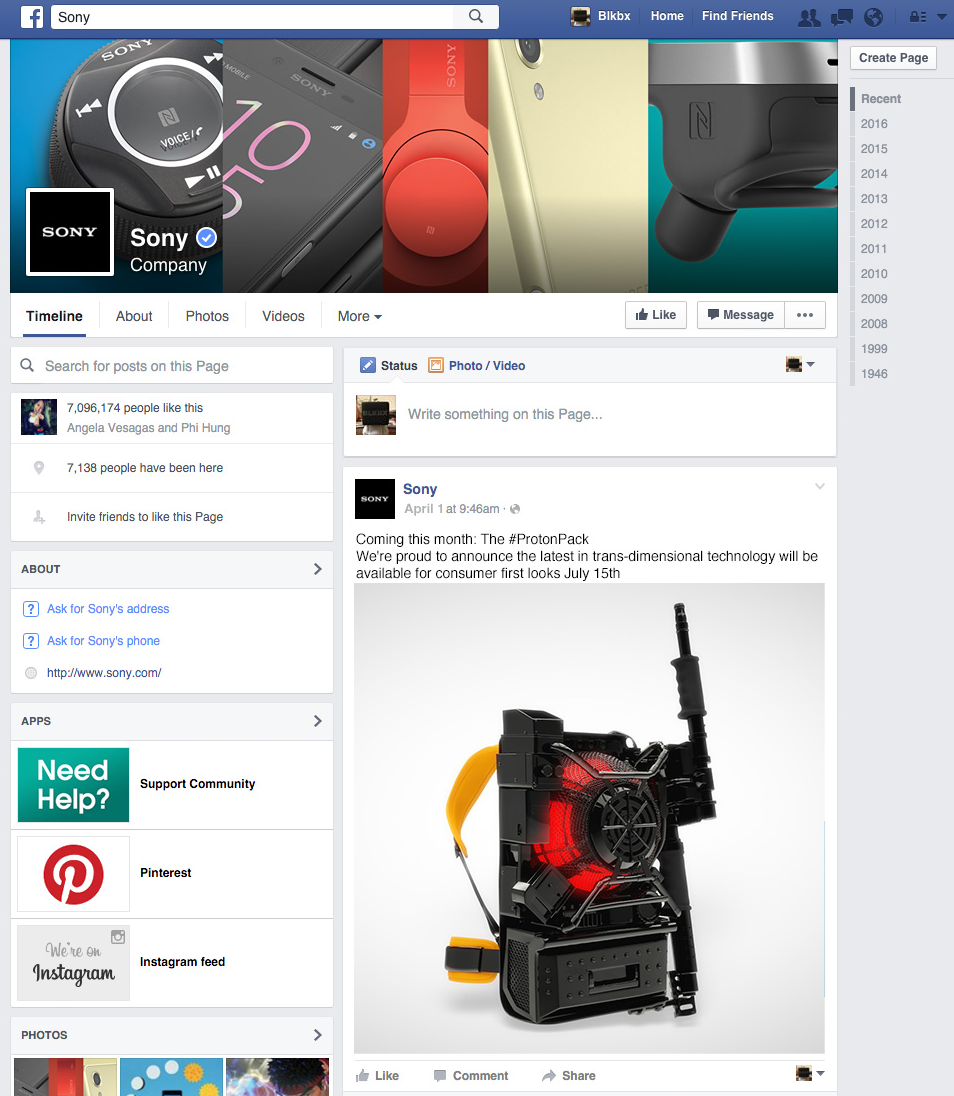Jump to 2014 in the timeline

click(874, 174)
